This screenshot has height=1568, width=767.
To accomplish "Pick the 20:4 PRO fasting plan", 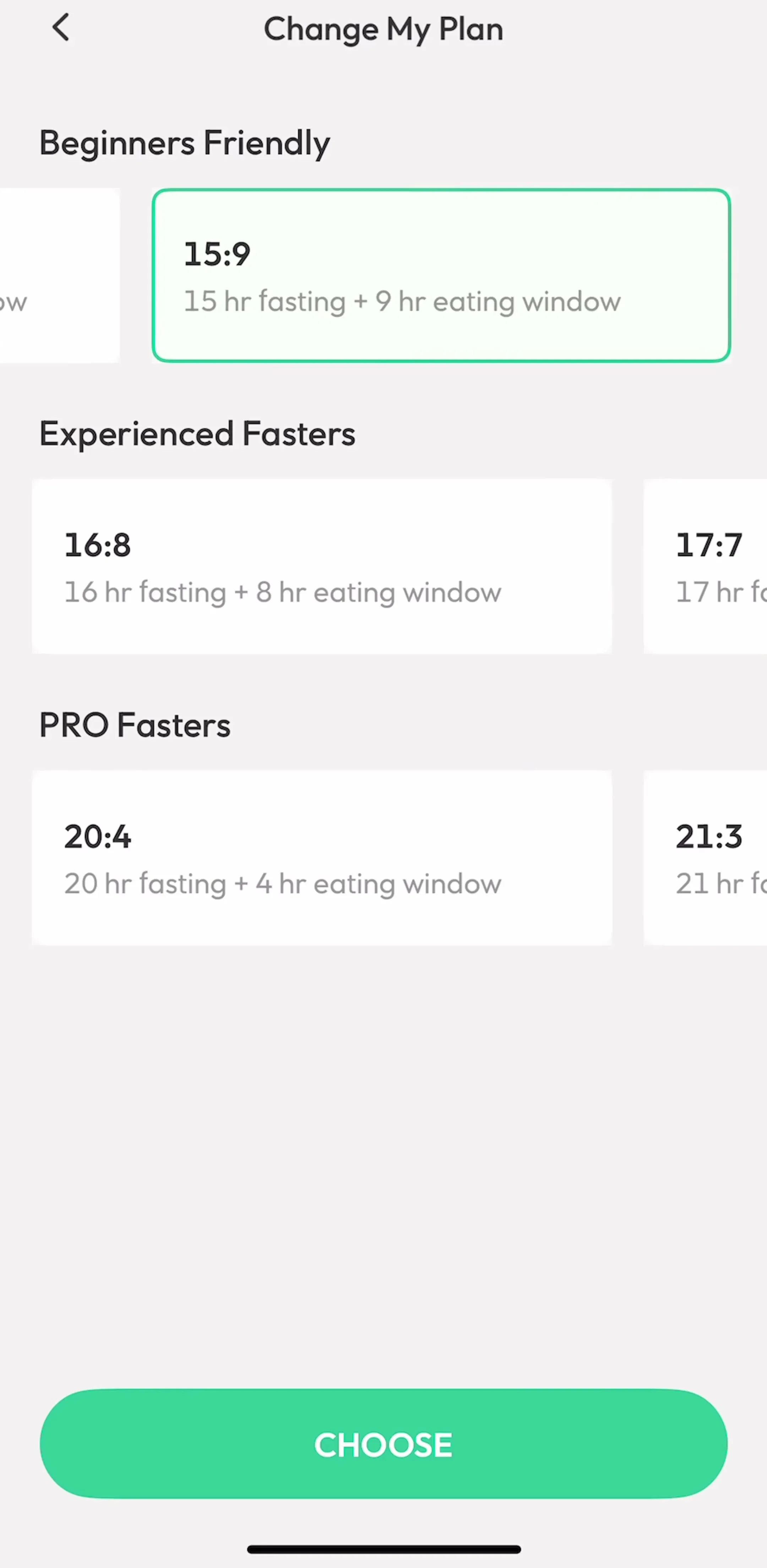I will 322,858.
